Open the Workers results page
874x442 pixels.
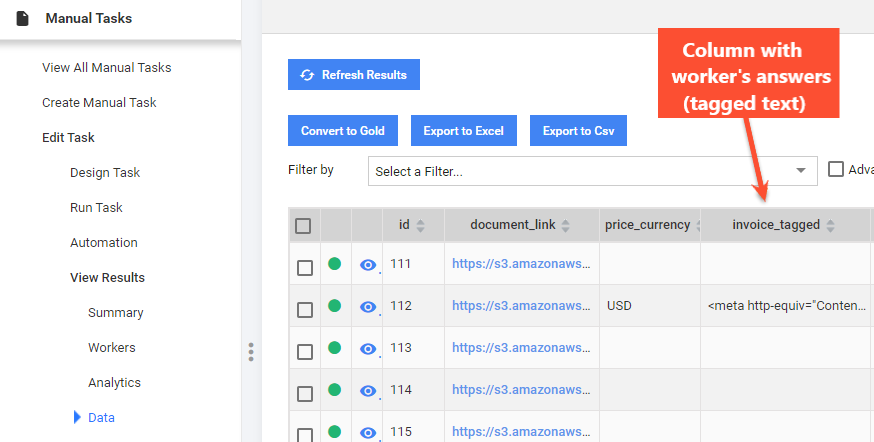111,347
